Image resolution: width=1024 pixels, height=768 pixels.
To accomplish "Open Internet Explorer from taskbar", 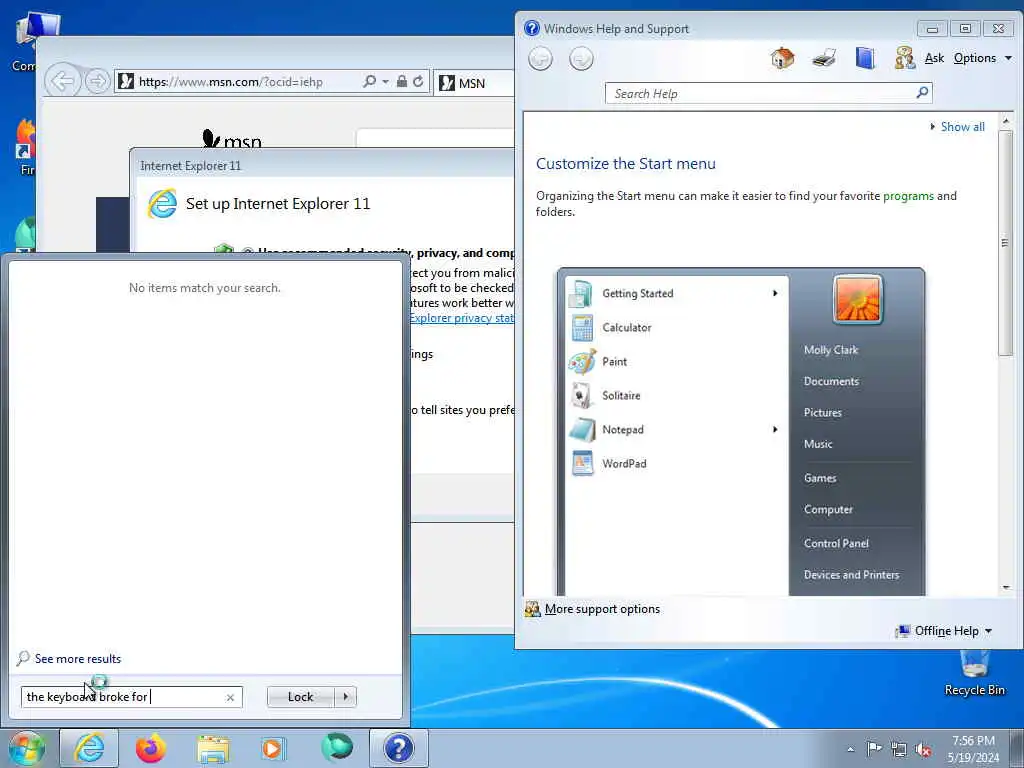I will coord(89,748).
